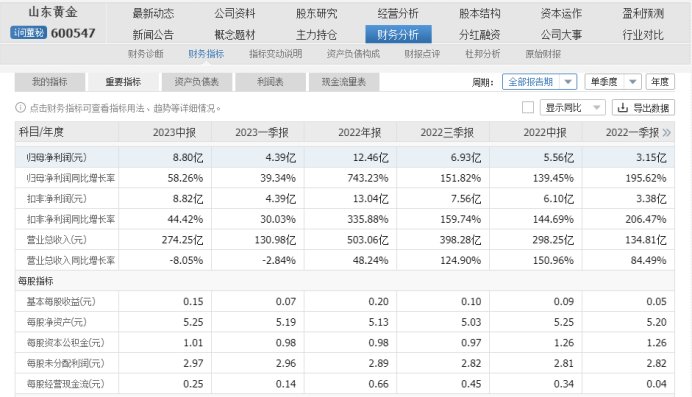Click the download icon on 导出数据

622,108
